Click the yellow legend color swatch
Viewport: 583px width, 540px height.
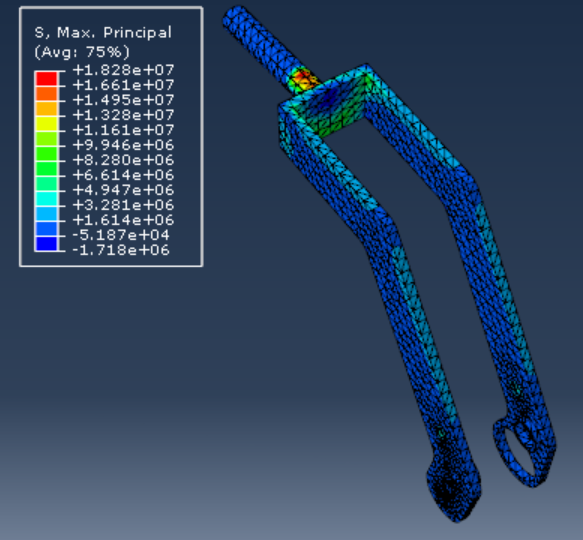46,123
